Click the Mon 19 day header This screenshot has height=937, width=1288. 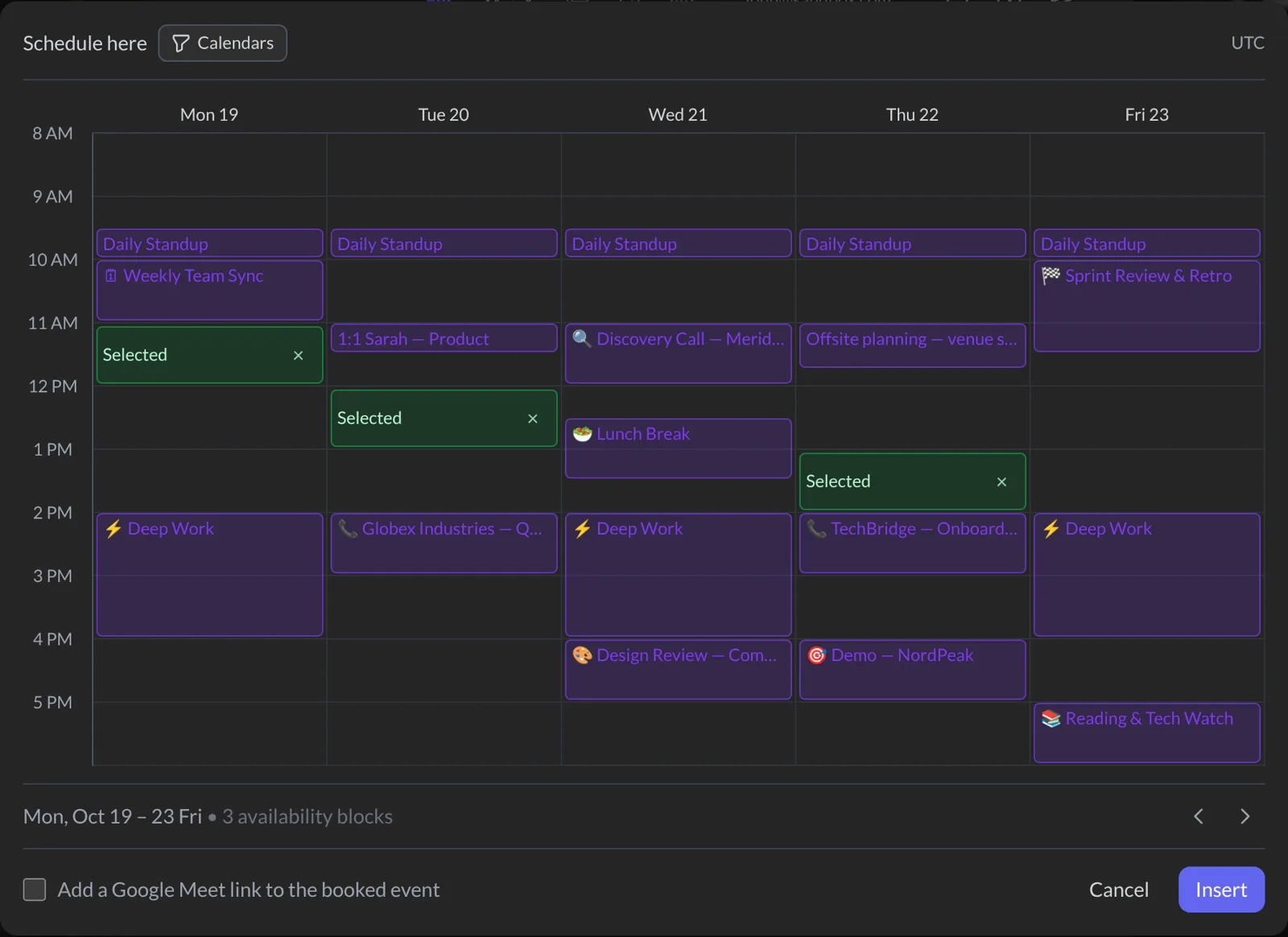[x=209, y=114]
